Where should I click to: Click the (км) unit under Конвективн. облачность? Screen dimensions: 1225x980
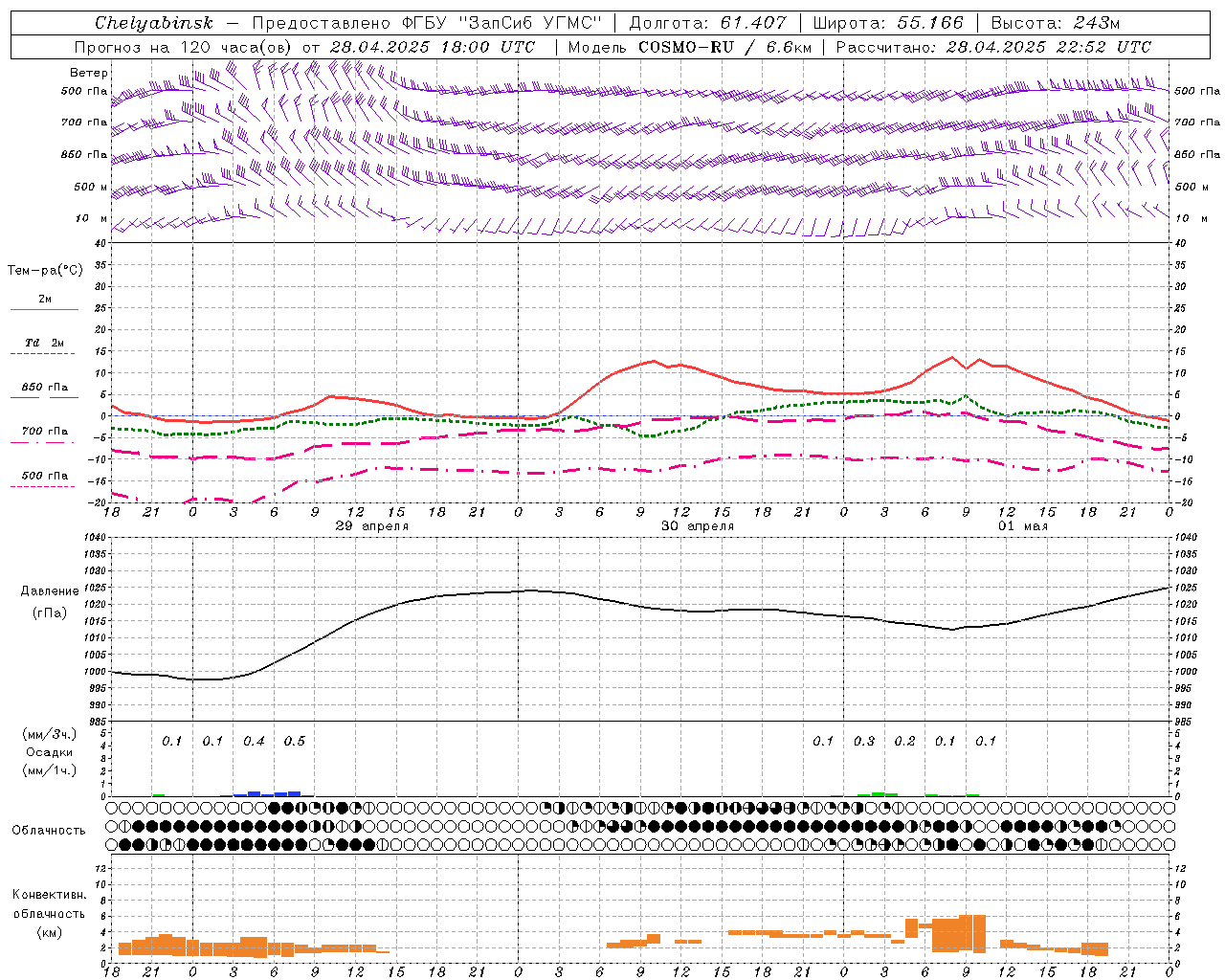tap(49, 932)
